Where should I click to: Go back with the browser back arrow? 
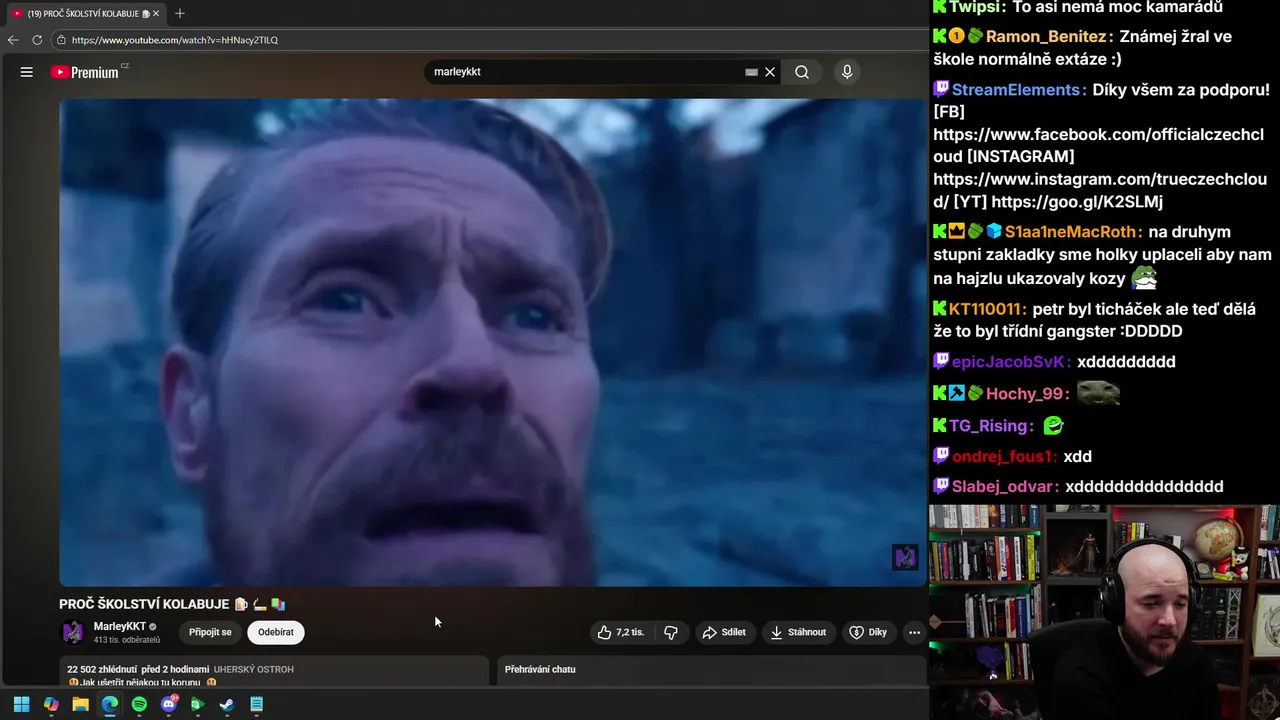(x=13, y=40)
